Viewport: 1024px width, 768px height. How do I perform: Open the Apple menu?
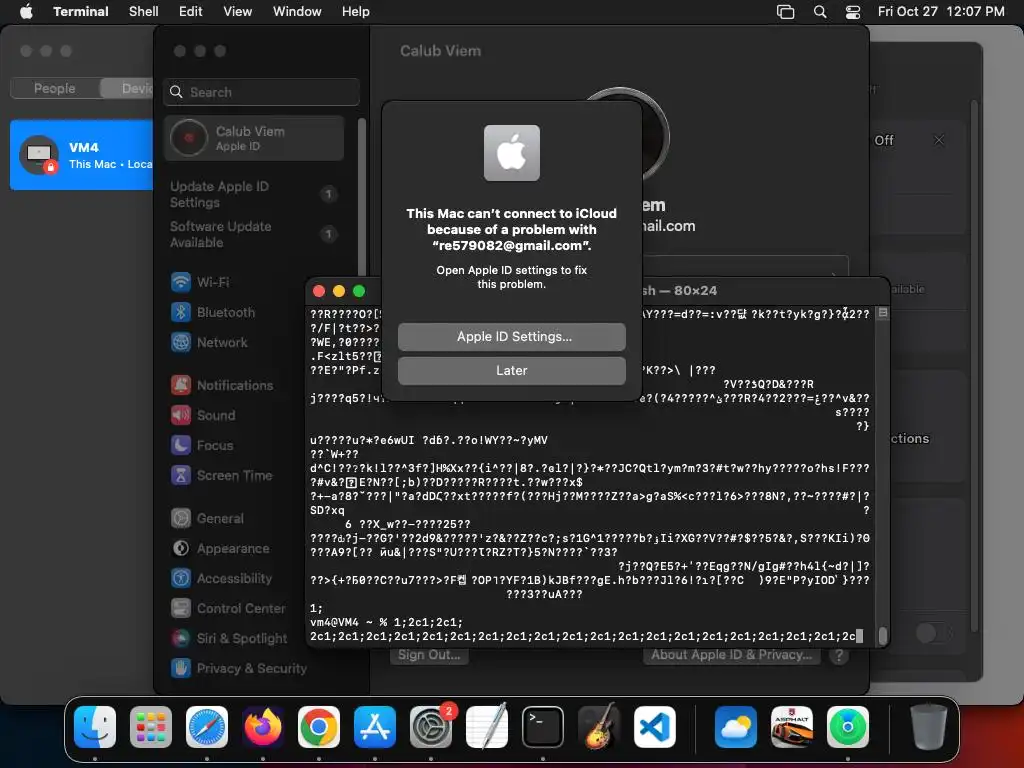point(26,11)
